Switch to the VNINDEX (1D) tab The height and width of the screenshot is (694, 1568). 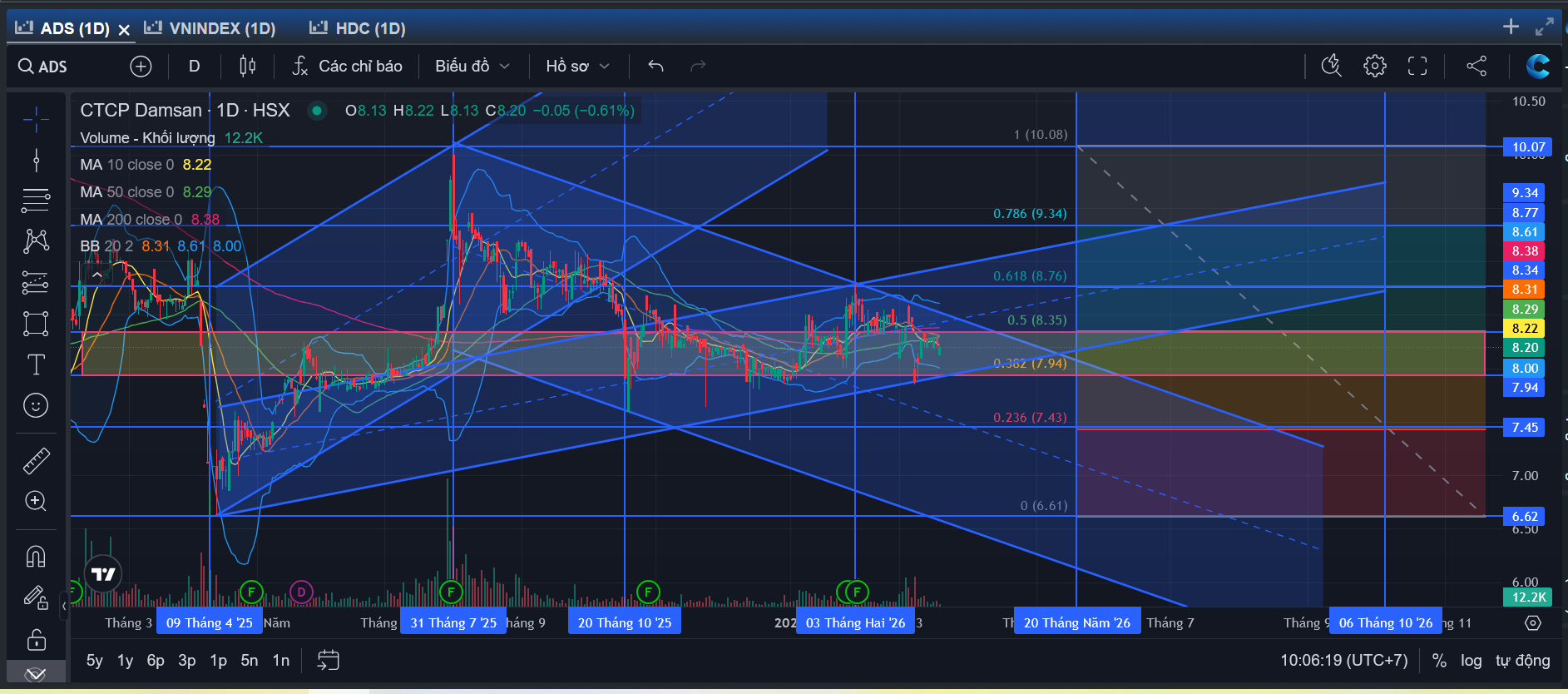[210, 28]
